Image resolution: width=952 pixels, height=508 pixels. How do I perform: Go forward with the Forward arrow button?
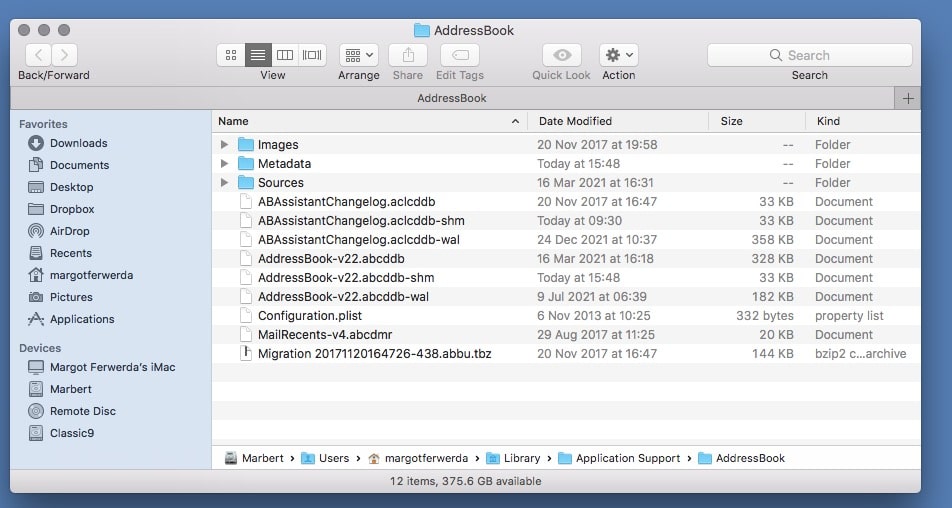coord(64,55)
